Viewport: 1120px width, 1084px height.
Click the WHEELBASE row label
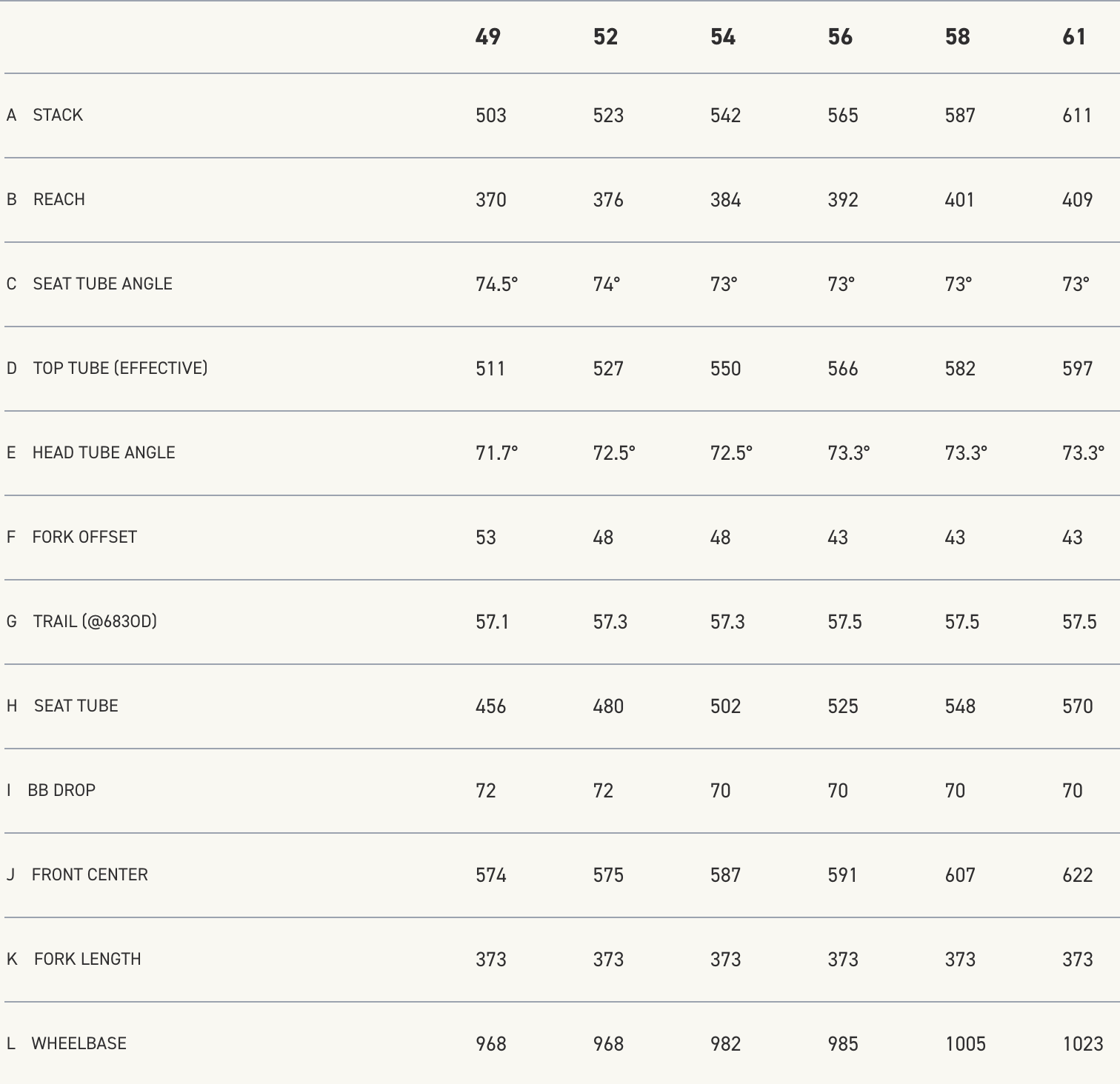pos(79,1044)
